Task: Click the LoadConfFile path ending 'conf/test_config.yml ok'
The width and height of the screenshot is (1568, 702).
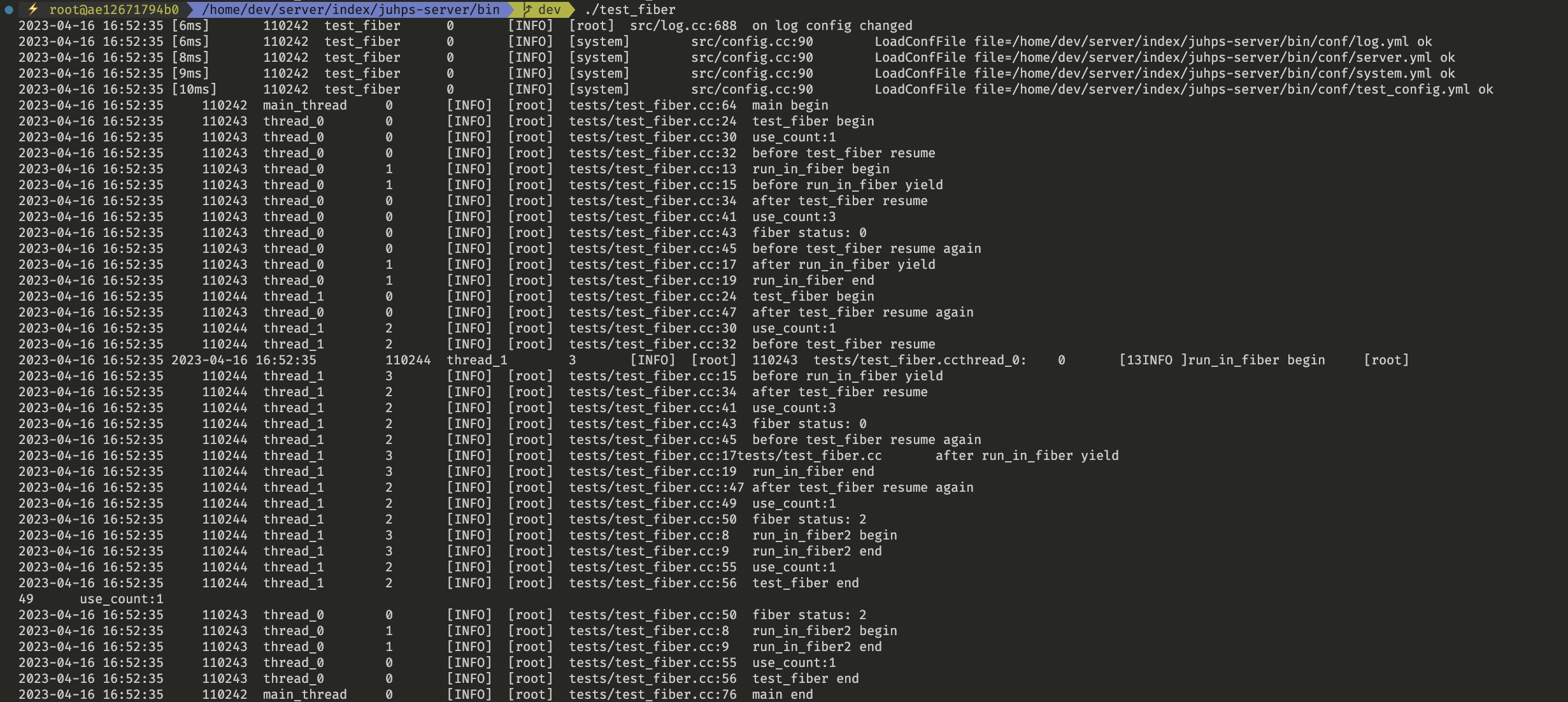Action: (1183, 89)
